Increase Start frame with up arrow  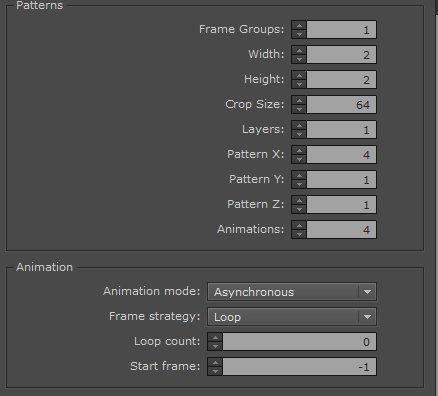215,362
